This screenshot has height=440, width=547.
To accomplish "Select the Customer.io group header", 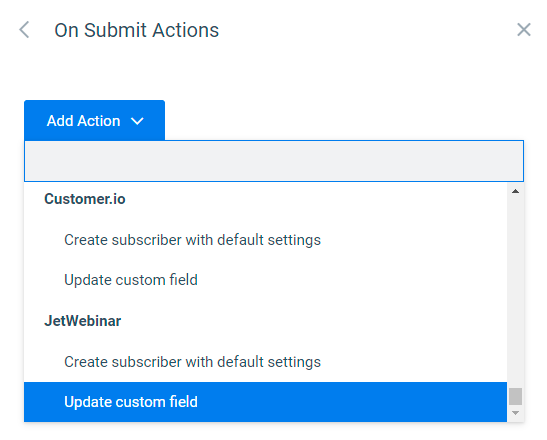I will click(x=85, y=199).
